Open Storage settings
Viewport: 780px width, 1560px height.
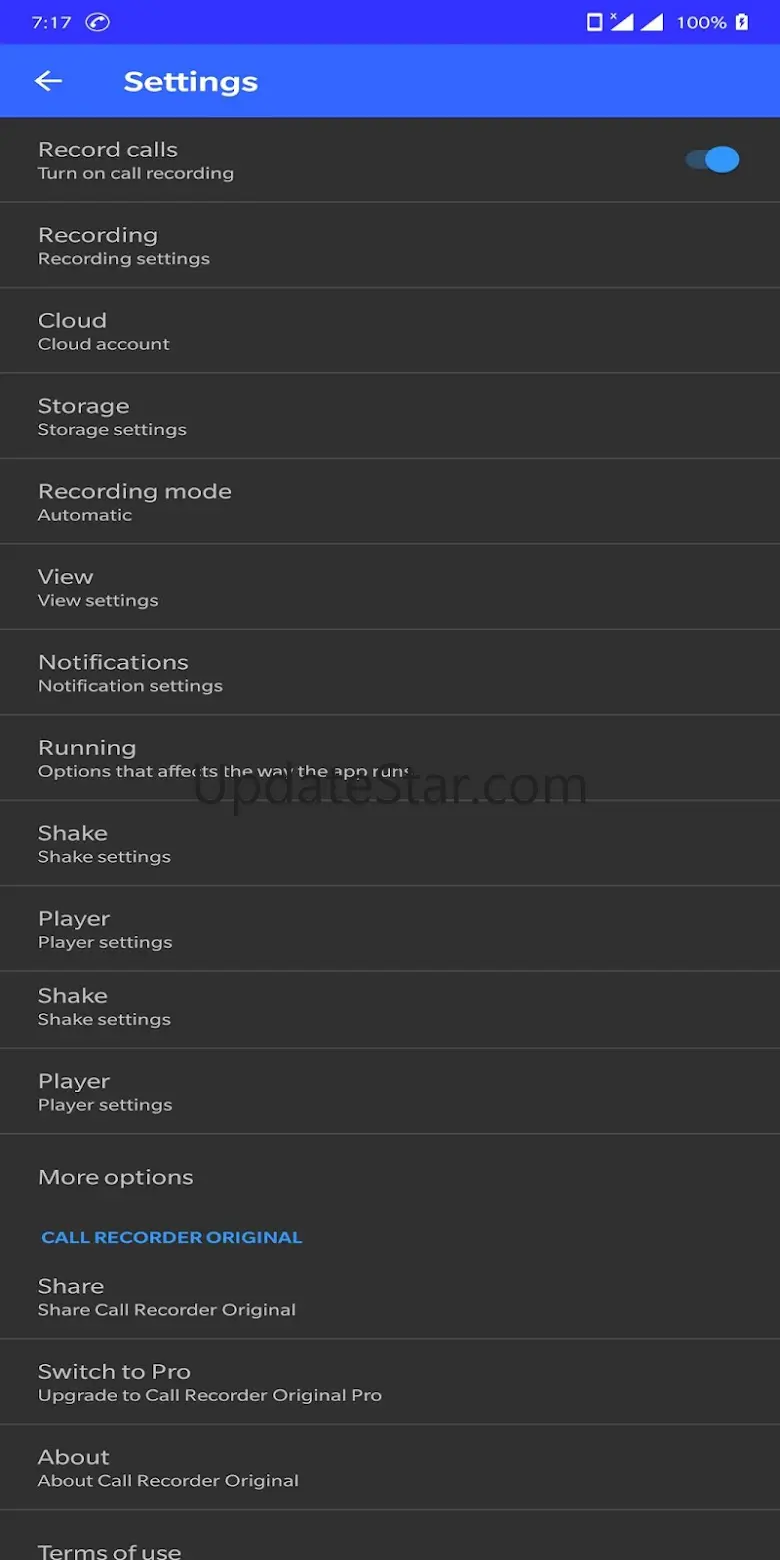[390, 416]
